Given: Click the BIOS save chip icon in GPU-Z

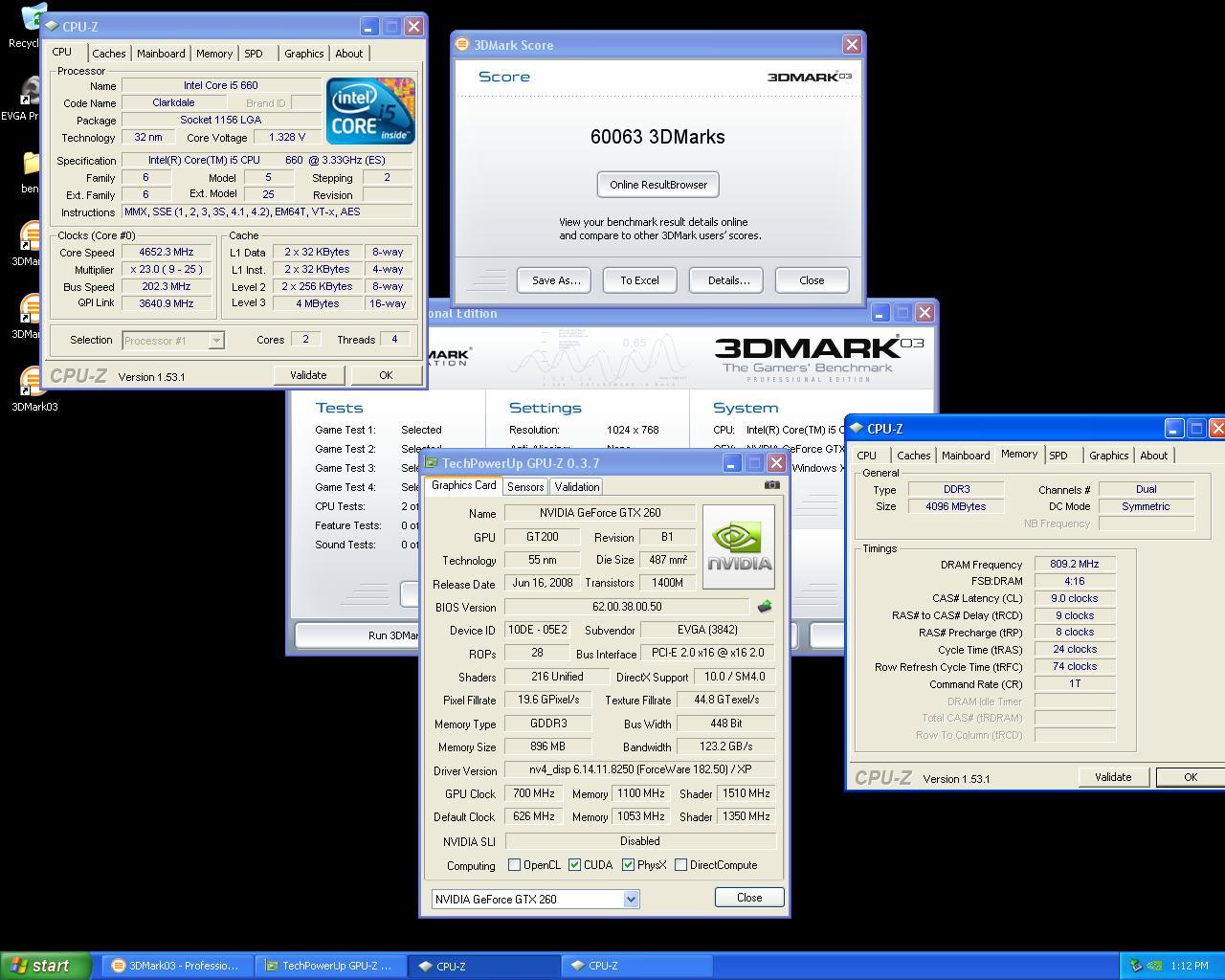Looking at the screenshot, I should [764, 607].
